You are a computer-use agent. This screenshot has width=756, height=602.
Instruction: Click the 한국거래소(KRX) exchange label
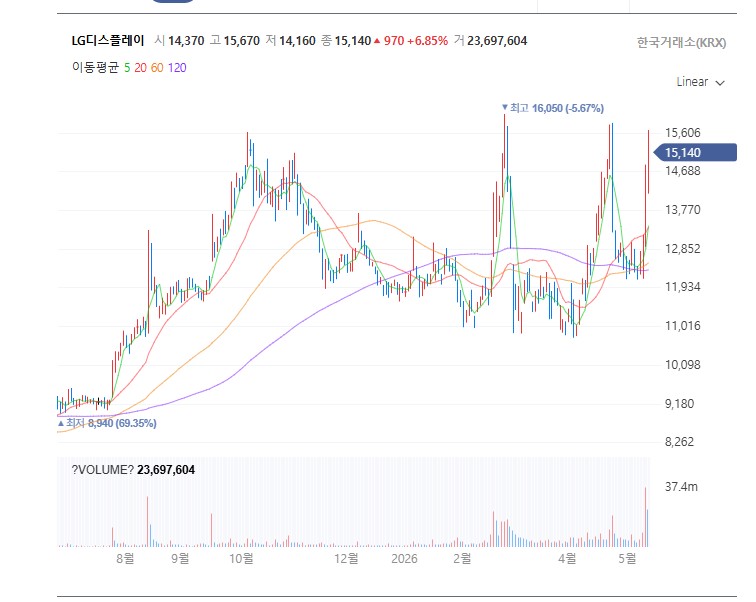point(681,42)
